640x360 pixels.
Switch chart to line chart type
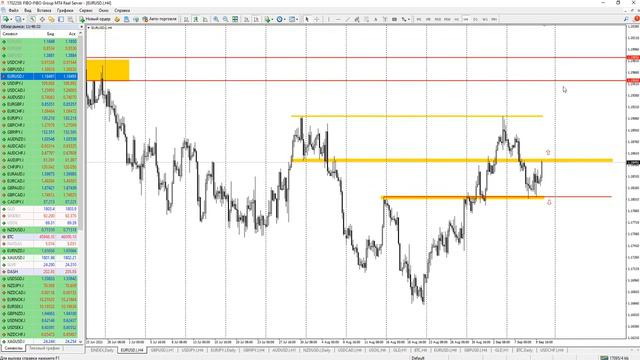[205, 19]
